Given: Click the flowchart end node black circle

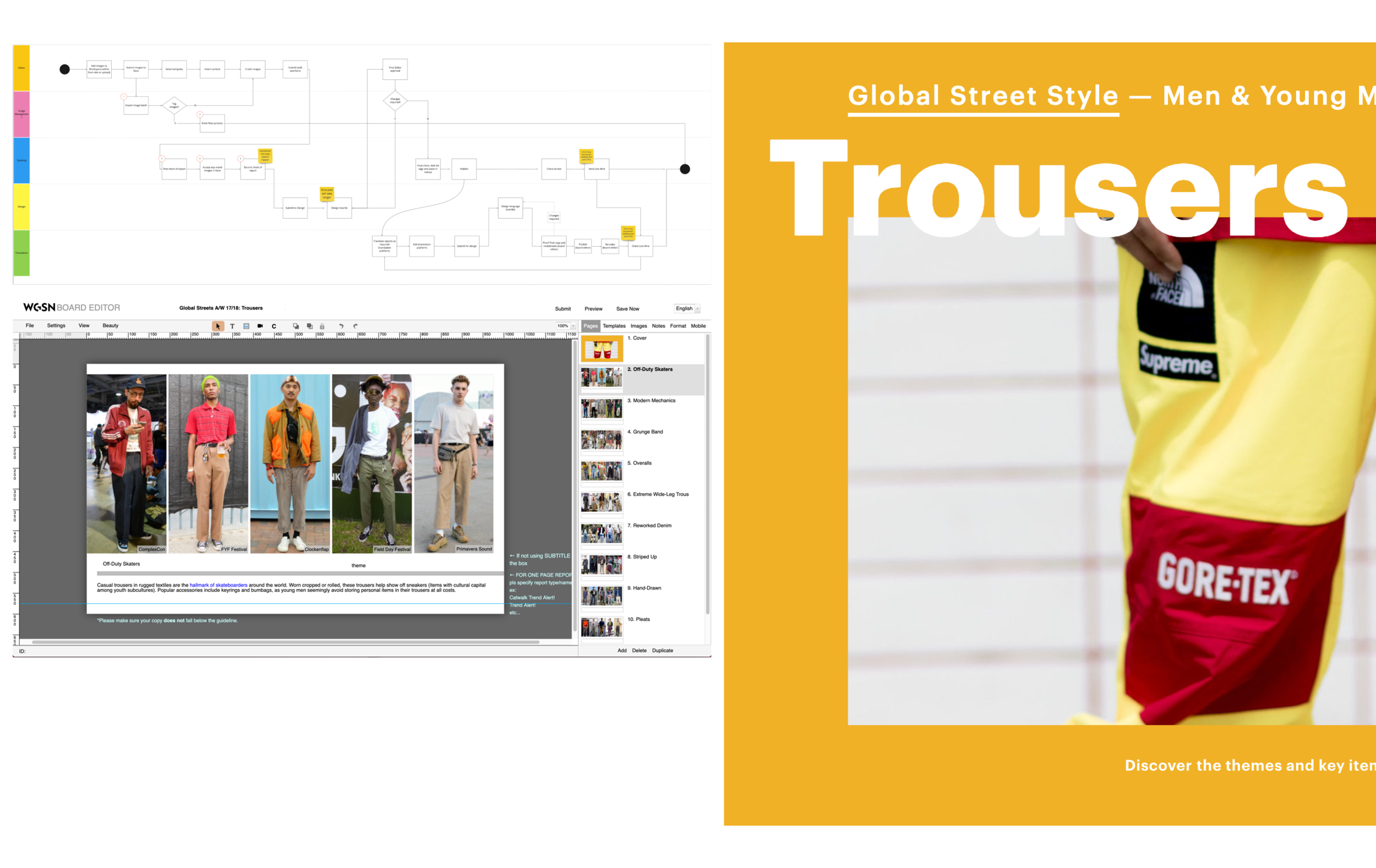Looking at the screenshot, I should tap(685, 169).
